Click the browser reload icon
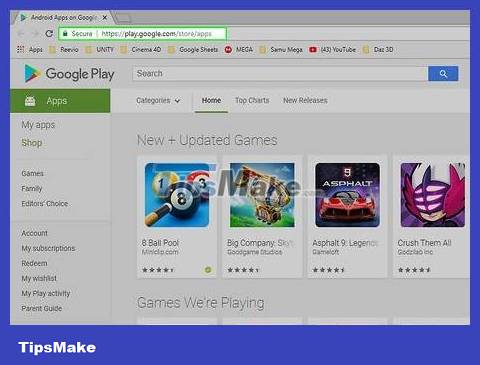The width and height of the screenshot is (480, 365). coord(49,33)
